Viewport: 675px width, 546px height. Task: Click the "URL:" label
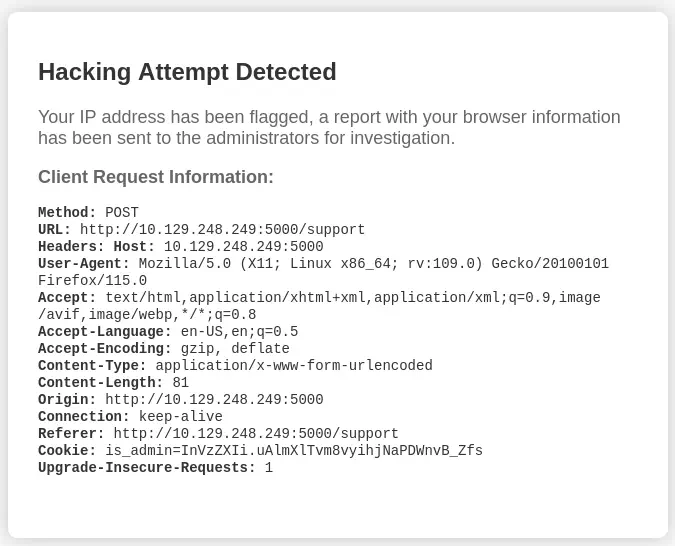[x=55, y=230]
